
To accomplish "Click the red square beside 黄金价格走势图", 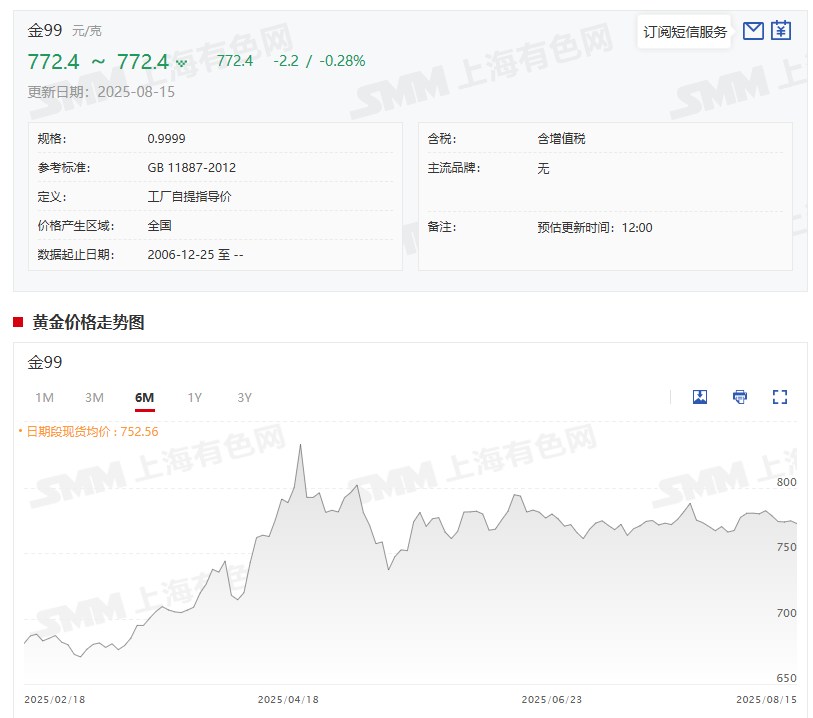I will coord(18,322).
